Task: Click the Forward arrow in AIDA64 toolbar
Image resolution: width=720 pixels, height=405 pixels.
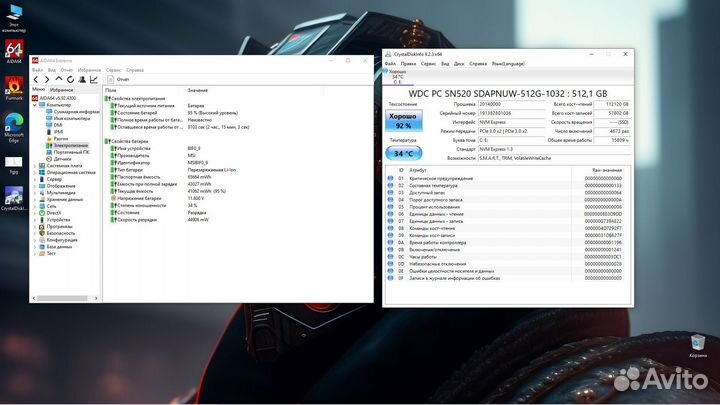Action: (47, 80)
